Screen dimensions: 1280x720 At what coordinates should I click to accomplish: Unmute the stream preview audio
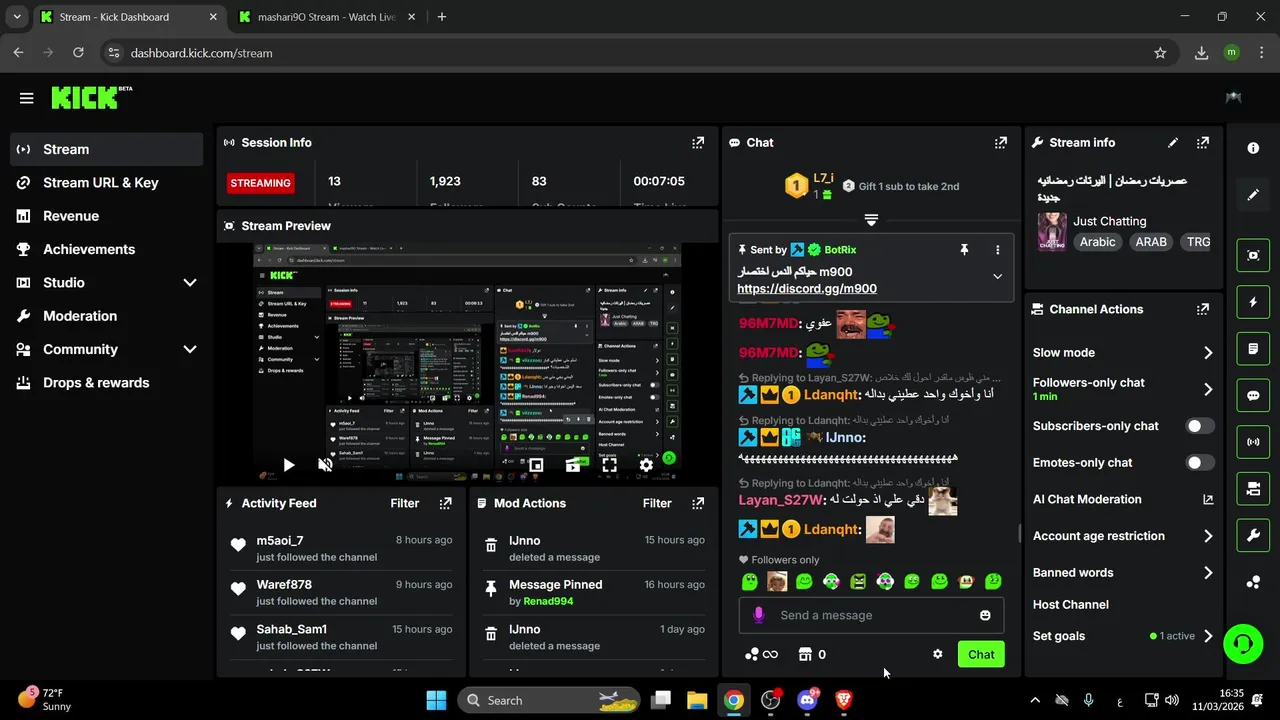[325, 465]
